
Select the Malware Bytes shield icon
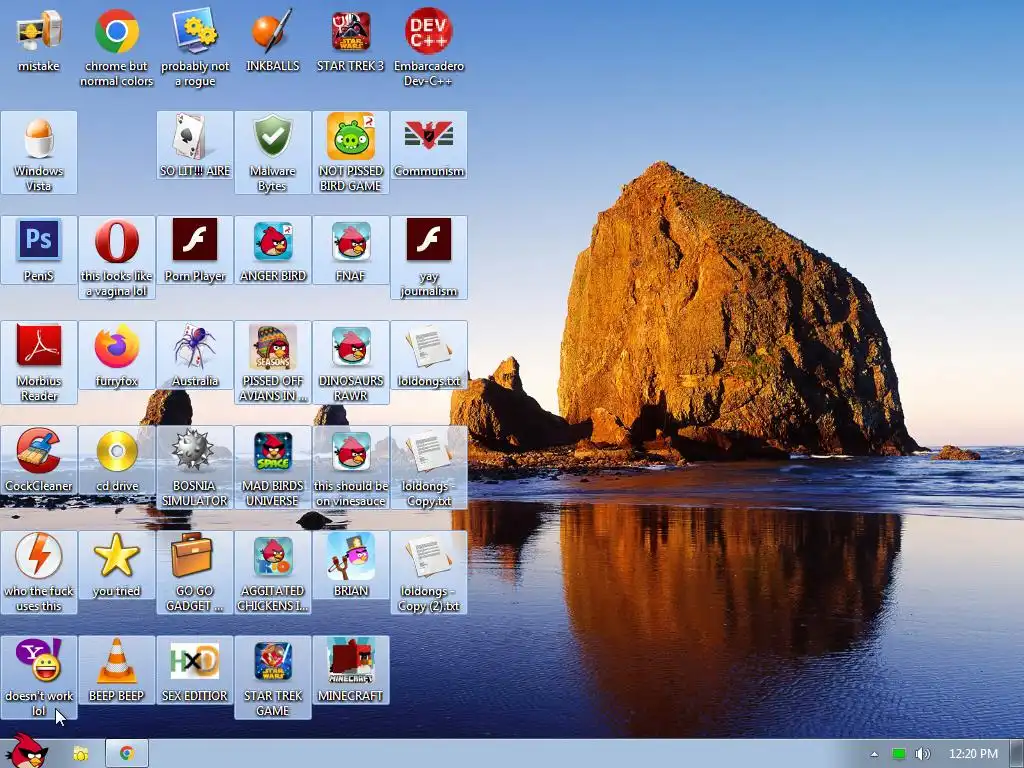(272, 136)
